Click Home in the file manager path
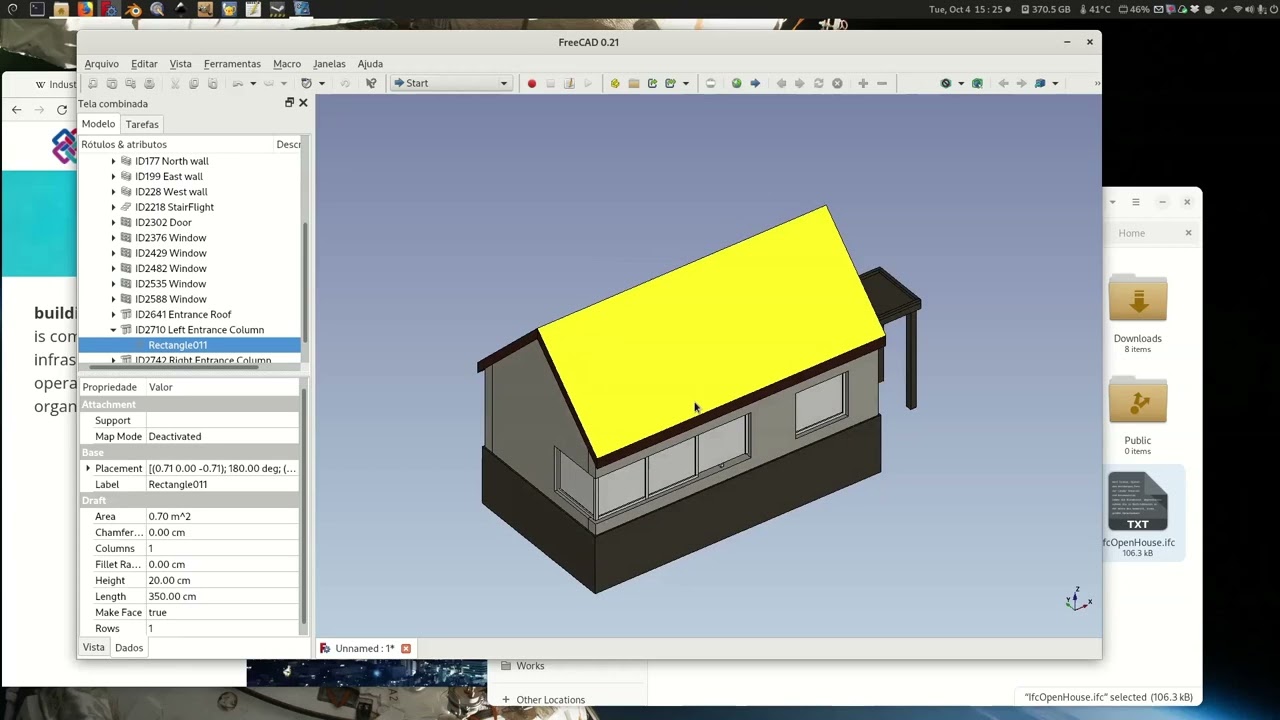This screenshot has width=1280, height=720. [1131, 233]
